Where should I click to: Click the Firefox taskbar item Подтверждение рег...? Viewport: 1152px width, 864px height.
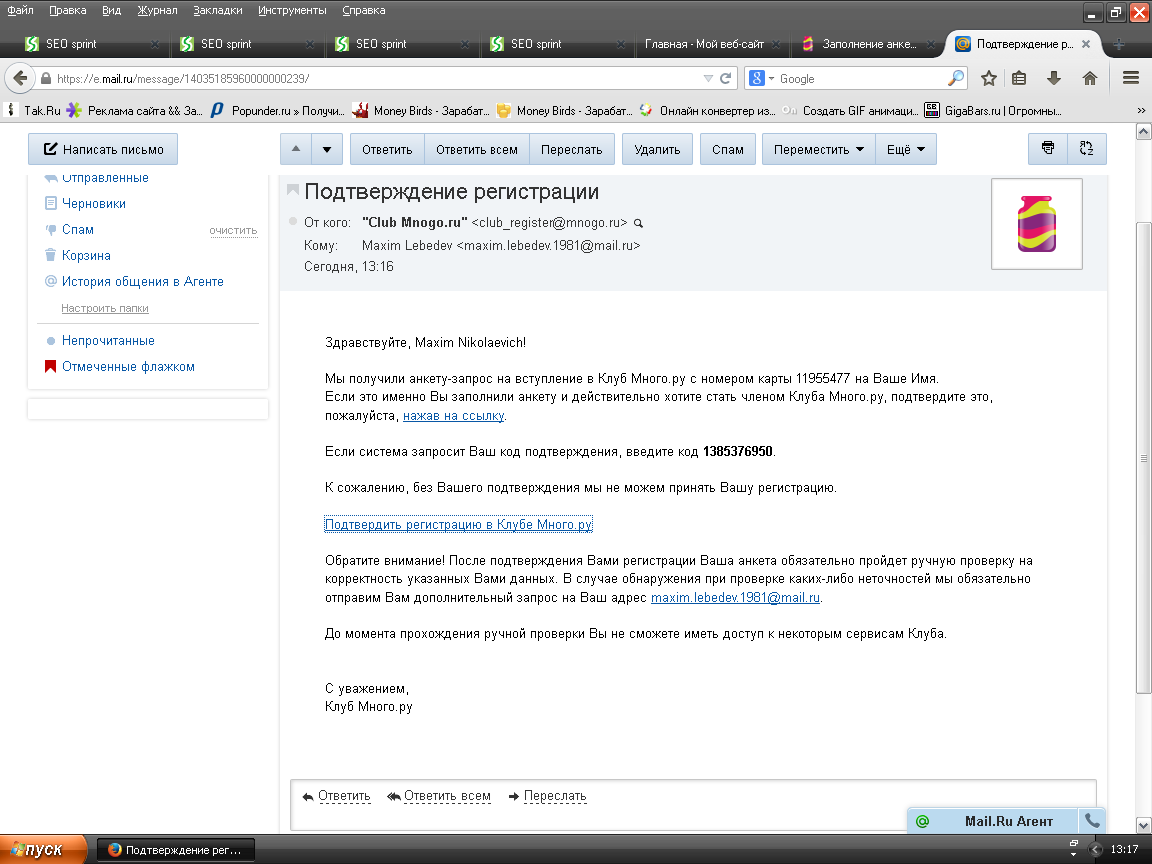point(176,850)
